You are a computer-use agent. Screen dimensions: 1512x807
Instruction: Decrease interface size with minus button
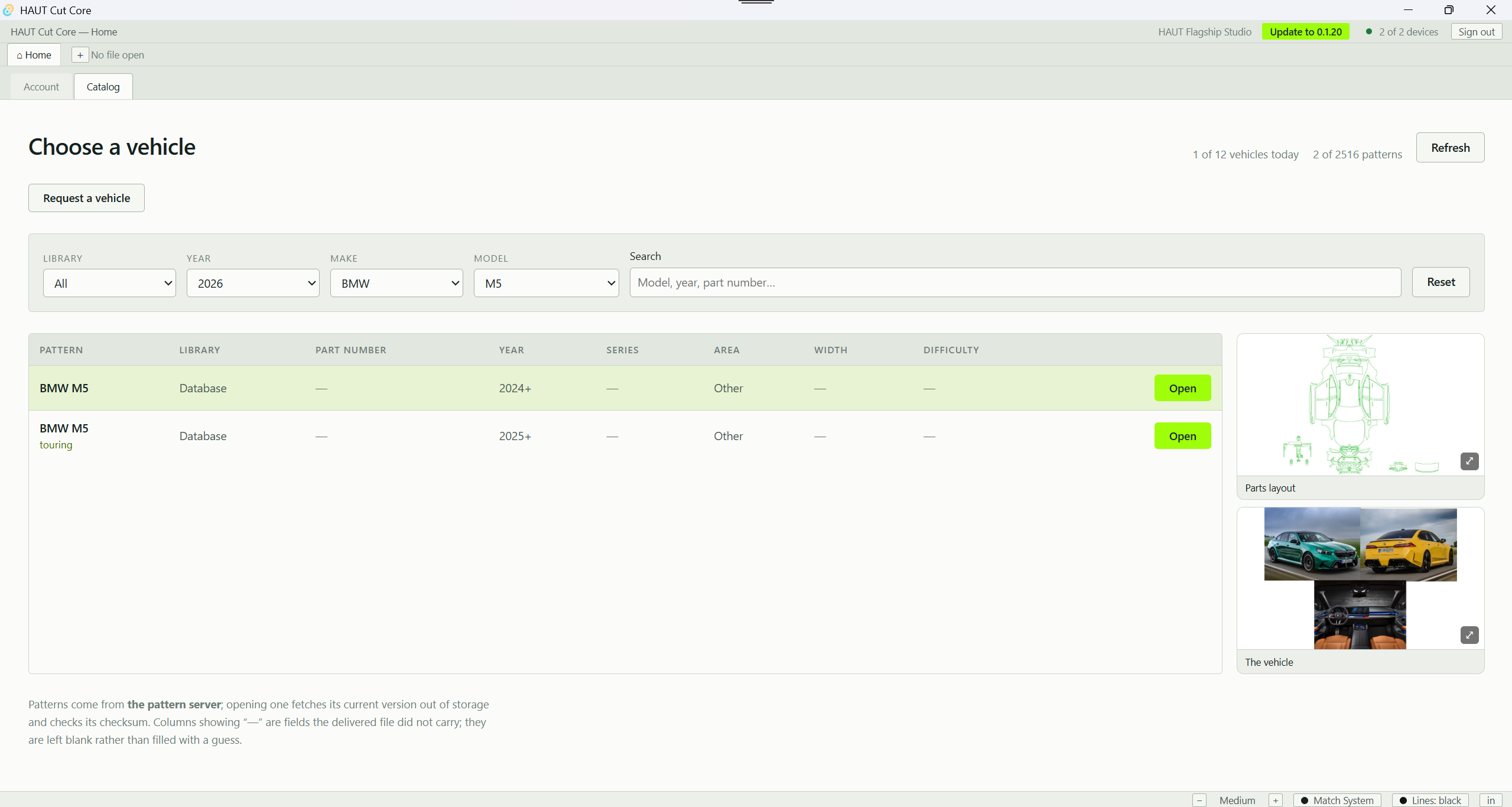1199,801
